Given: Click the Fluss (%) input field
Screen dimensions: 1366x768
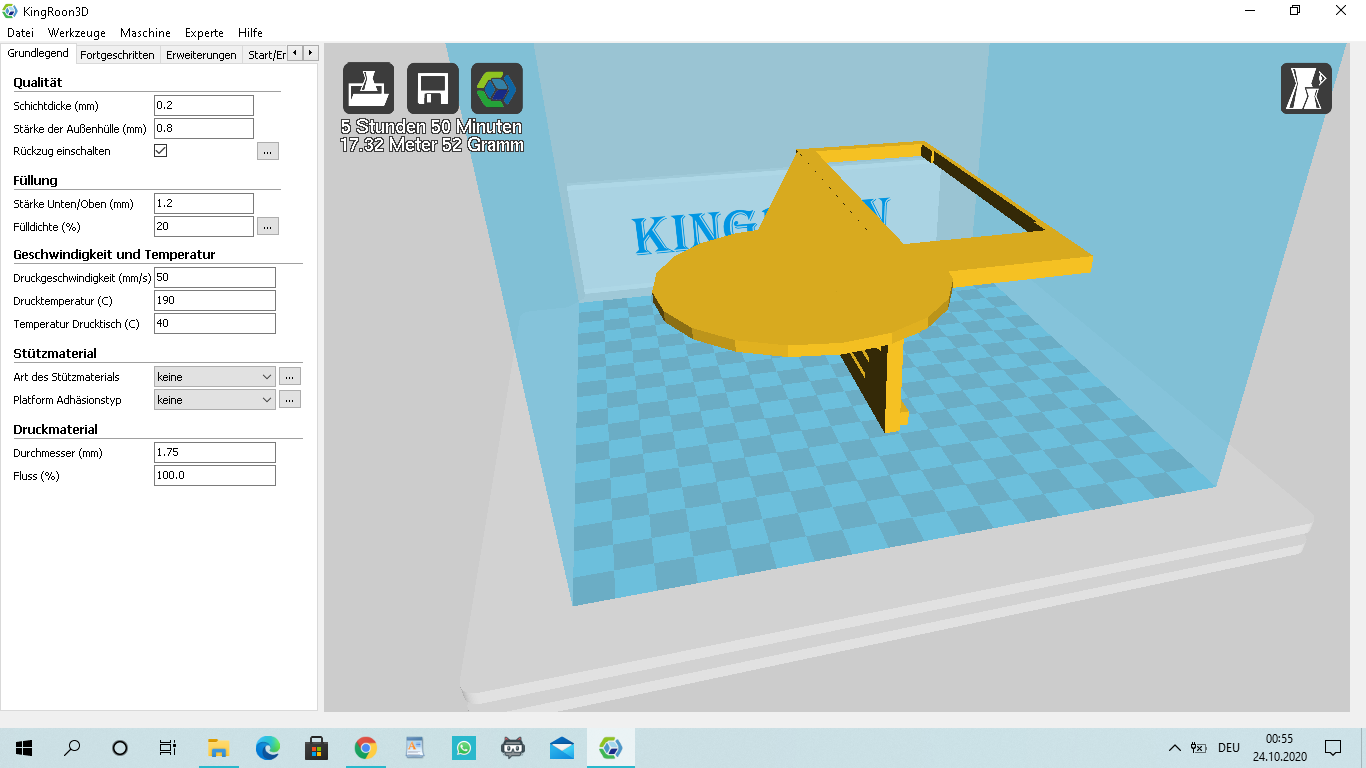Looking at the screenshot, I should pos(214,475).
